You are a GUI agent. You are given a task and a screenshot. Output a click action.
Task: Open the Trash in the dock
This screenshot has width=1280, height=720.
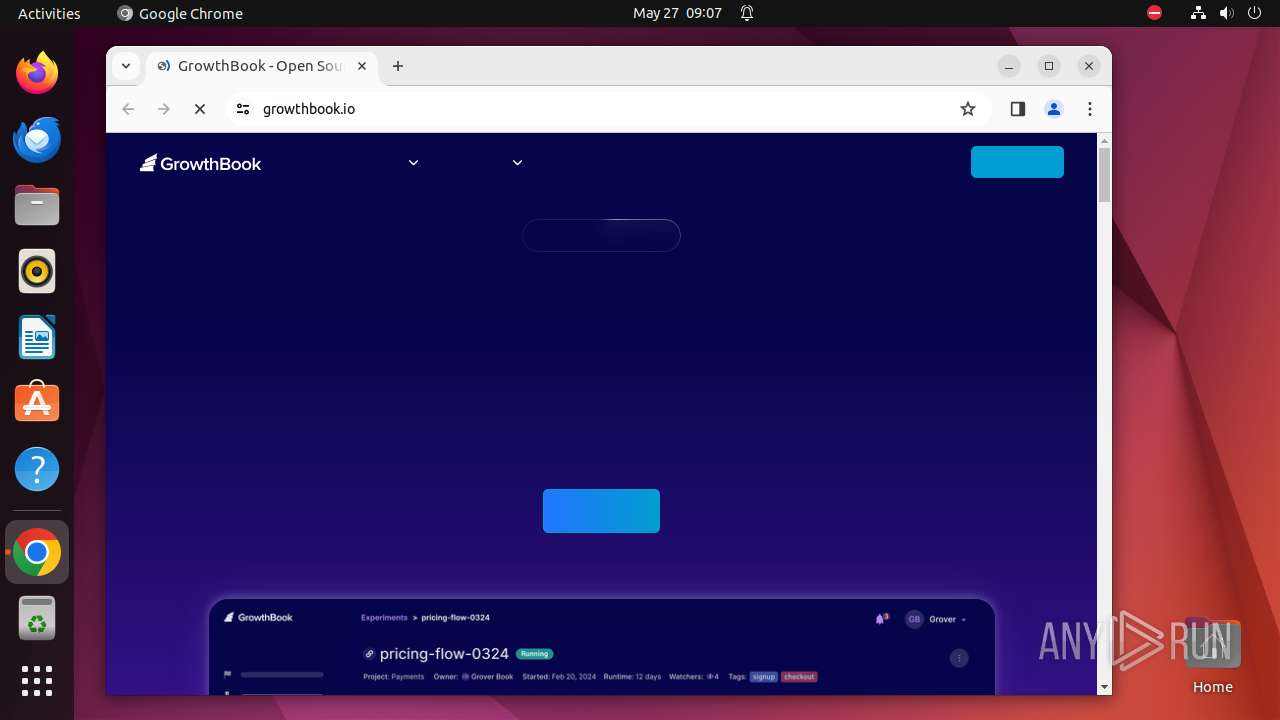pos(37,618)
